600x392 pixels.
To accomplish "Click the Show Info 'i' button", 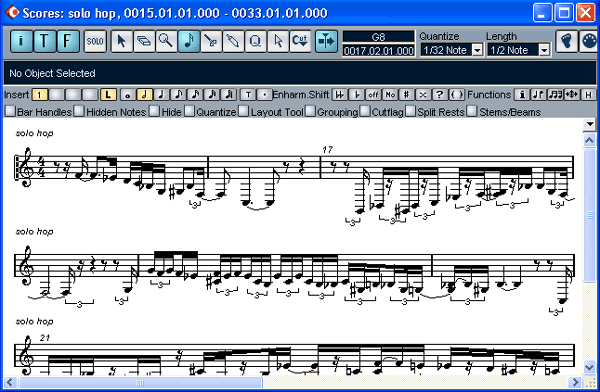I will [x=21, y=41].
